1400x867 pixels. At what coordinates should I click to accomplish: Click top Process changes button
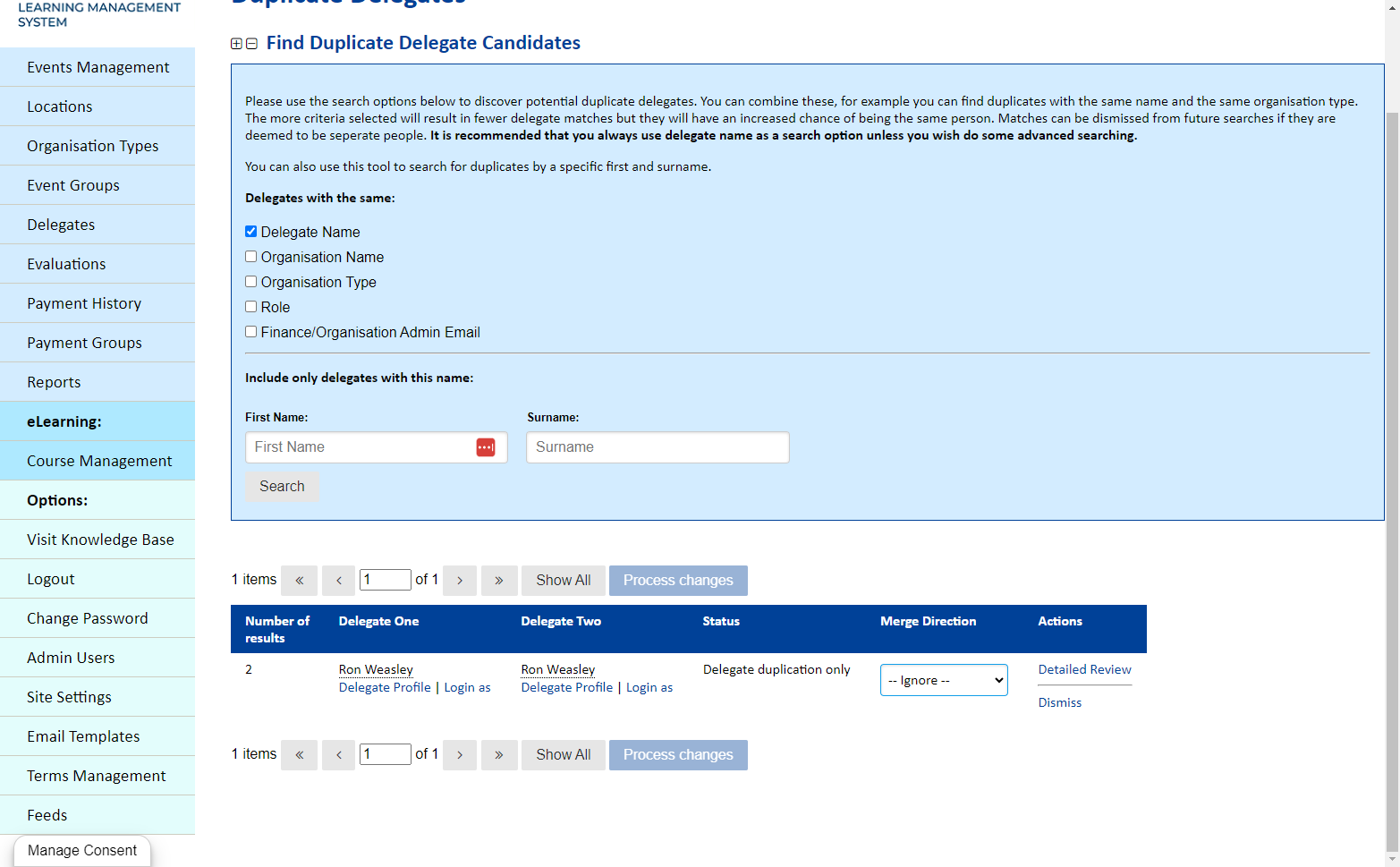[x=678, y=581]
